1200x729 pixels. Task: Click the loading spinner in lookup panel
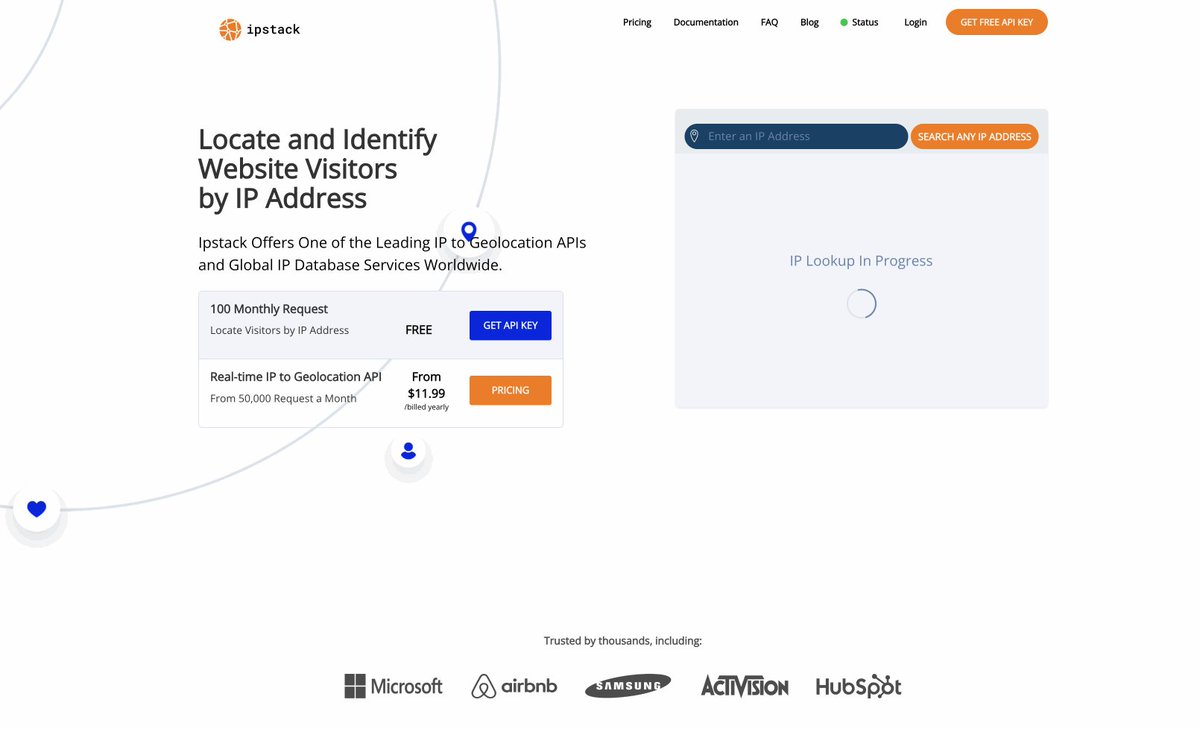(862, 304)
